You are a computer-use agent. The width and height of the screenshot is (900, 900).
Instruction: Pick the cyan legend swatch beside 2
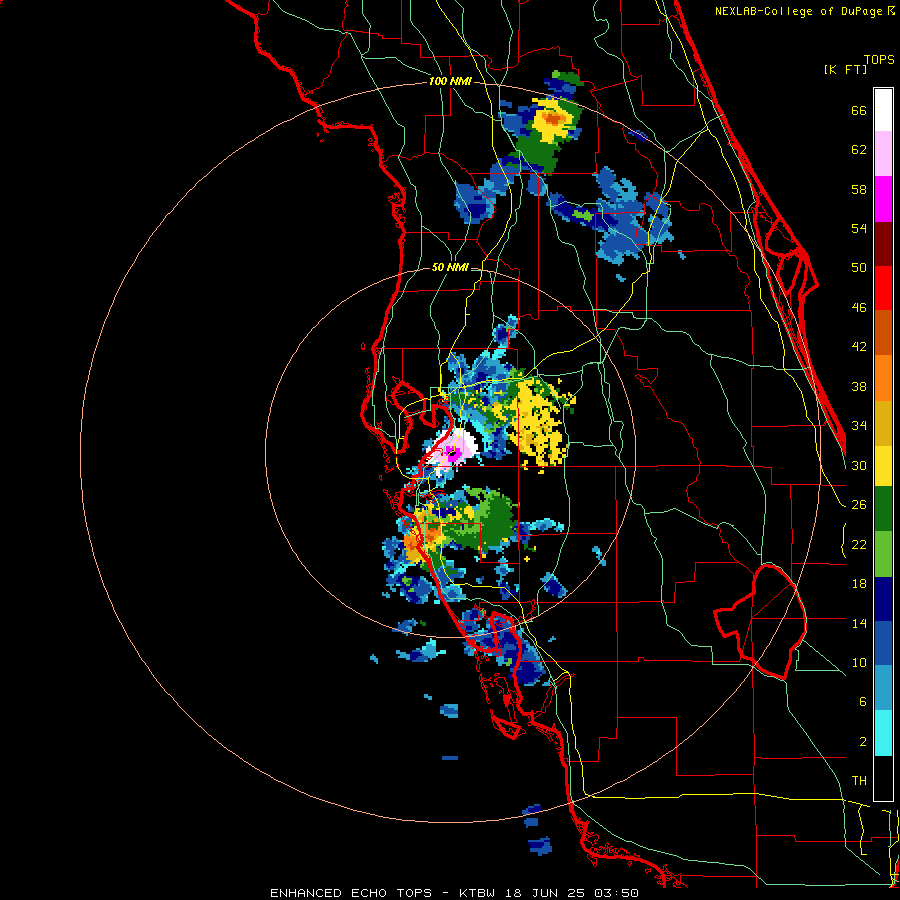(883, 734)
